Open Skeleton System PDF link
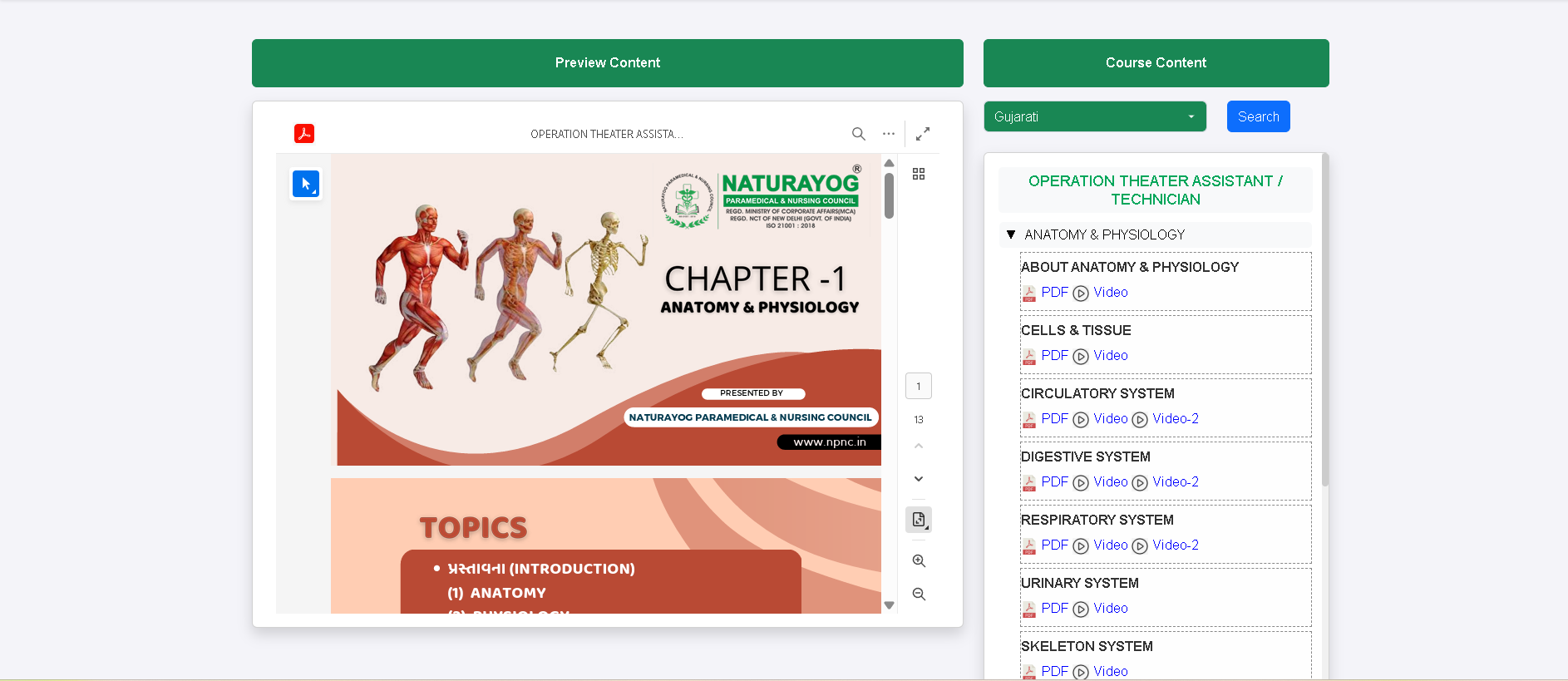Image resolution: width=1568 pixels, height=681 pixels. point(1054,671)
